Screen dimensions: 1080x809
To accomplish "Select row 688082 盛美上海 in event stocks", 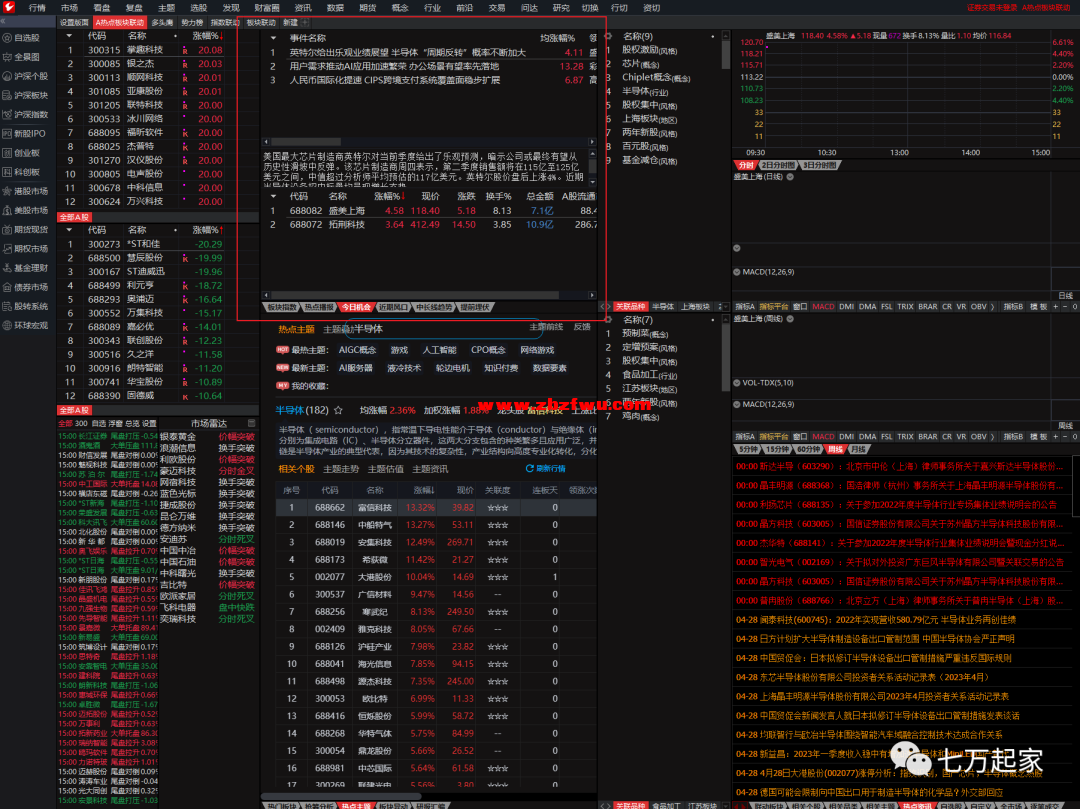I will tap(430, 211).
